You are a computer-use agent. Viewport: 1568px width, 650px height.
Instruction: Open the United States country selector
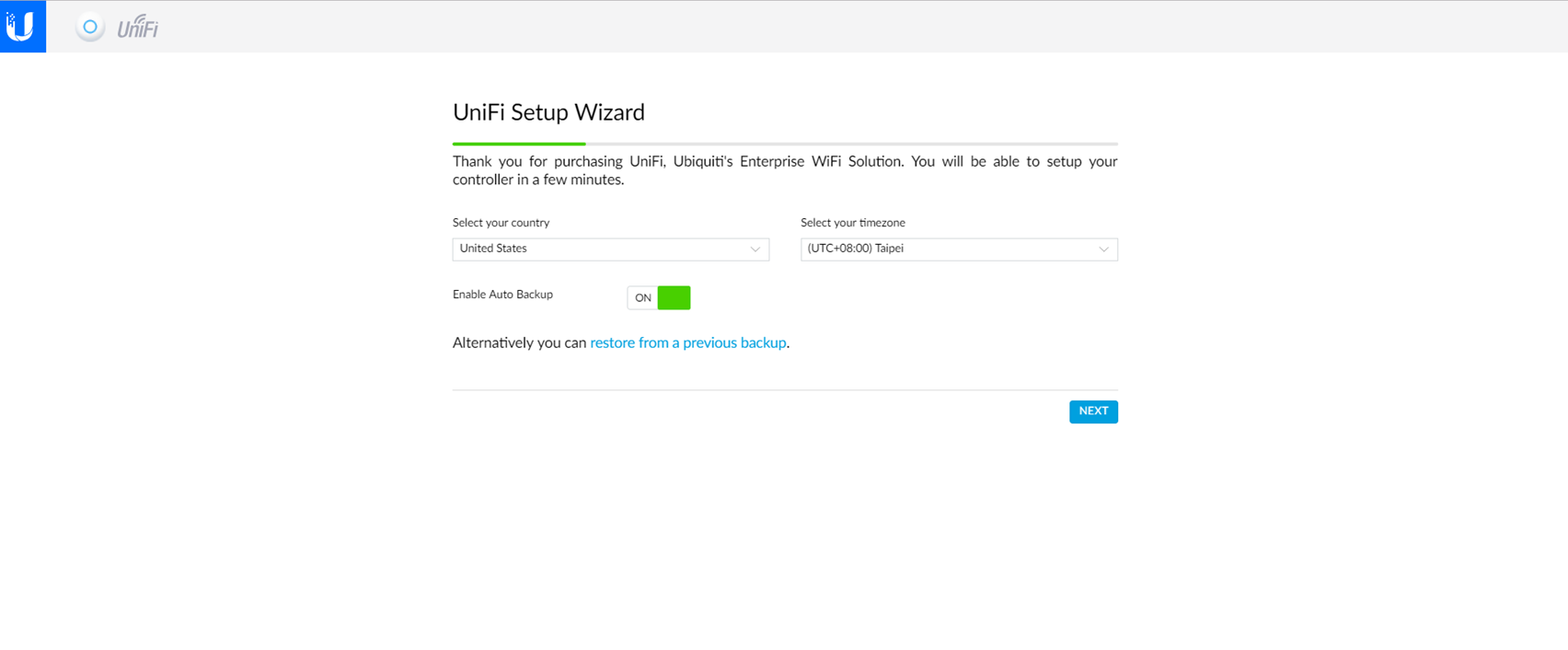pyautogui.click(x=598, y=250)
